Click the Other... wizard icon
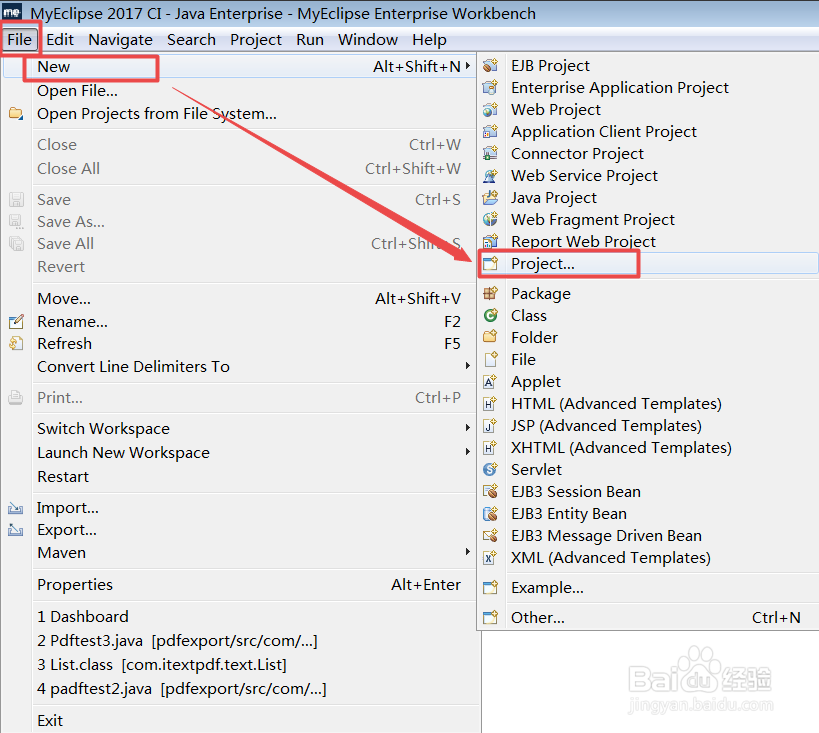 pyautogui.click(x=490, y=618)
